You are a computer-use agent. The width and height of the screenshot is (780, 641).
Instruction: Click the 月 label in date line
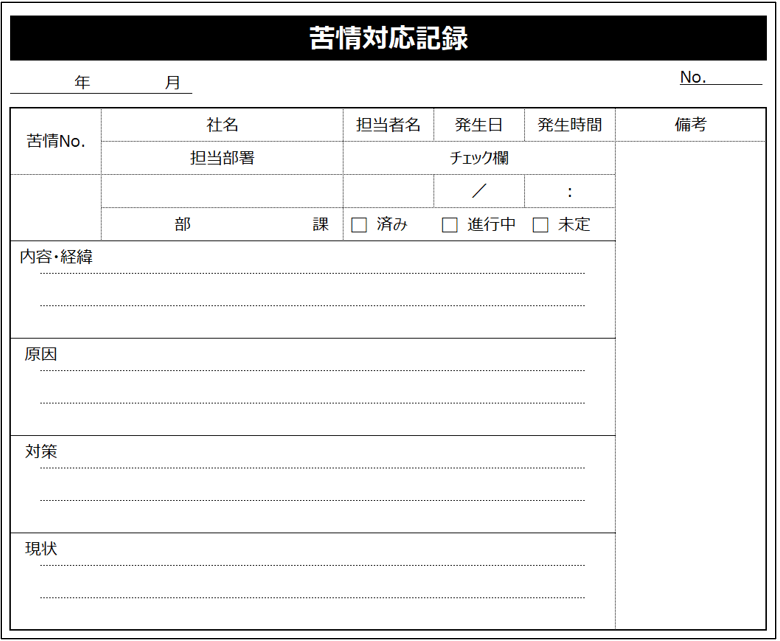(173, 82)
